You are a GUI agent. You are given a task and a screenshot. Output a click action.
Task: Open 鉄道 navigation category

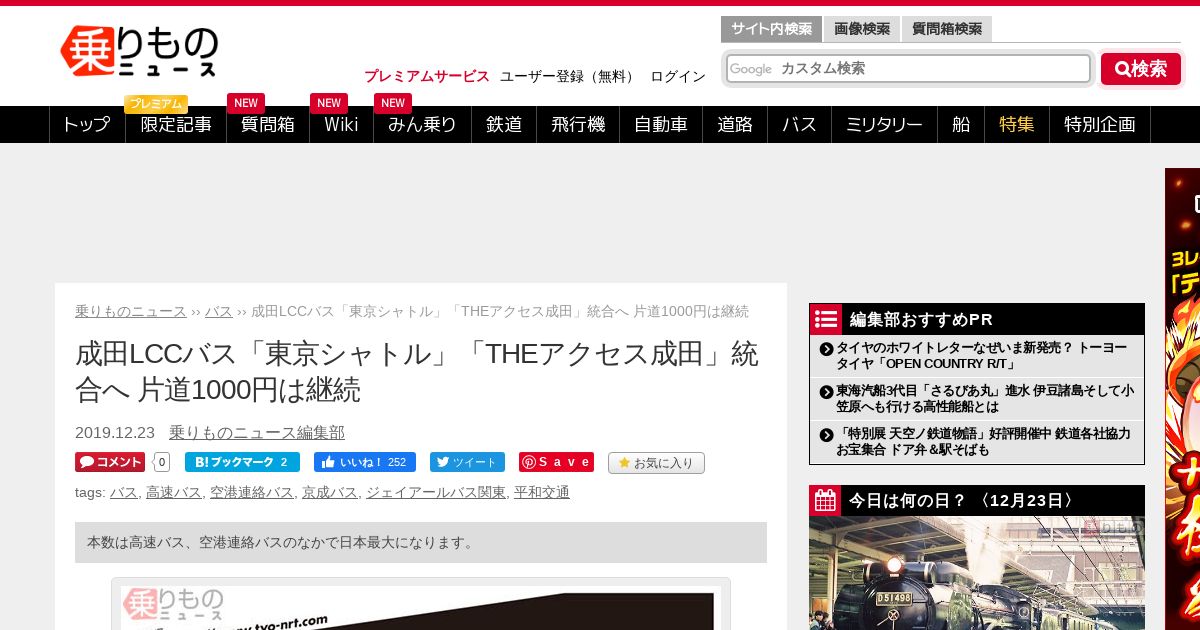click(x=504, y=124)
